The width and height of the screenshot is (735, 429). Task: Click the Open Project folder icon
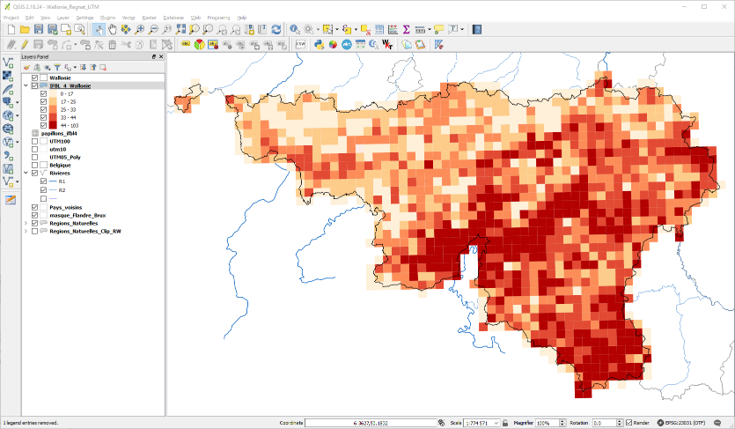(x=25, y=30)
